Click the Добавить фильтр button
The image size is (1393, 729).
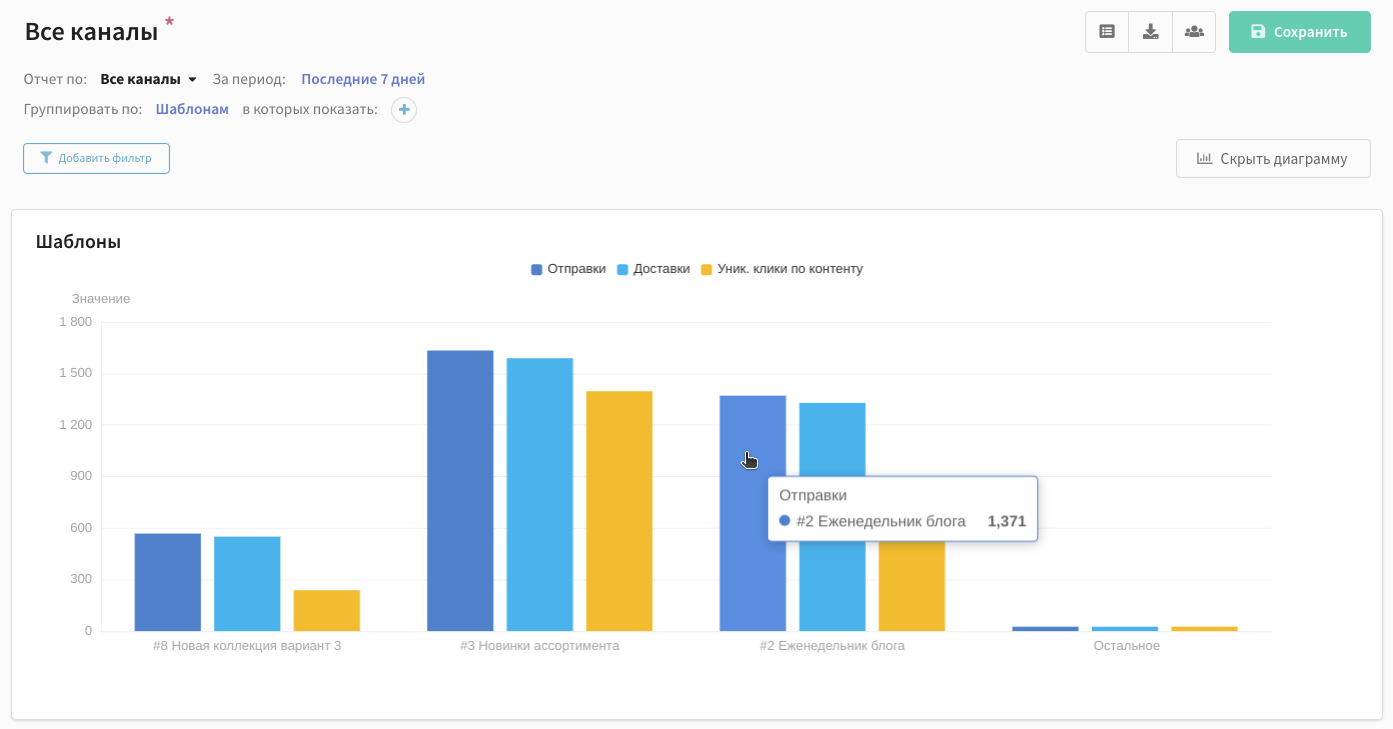pos(96,157)
